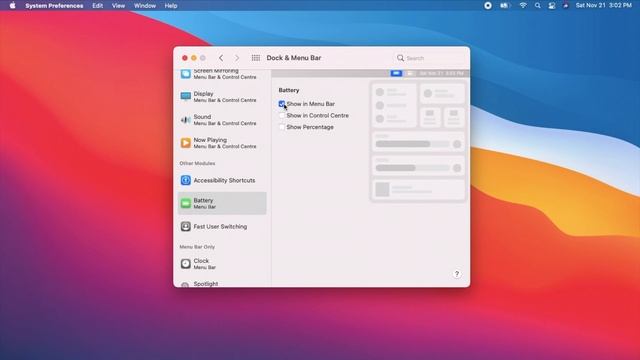Screen dimensions: 640x360
Task: Click the screen recording status icon
Action: click(488, 6)
